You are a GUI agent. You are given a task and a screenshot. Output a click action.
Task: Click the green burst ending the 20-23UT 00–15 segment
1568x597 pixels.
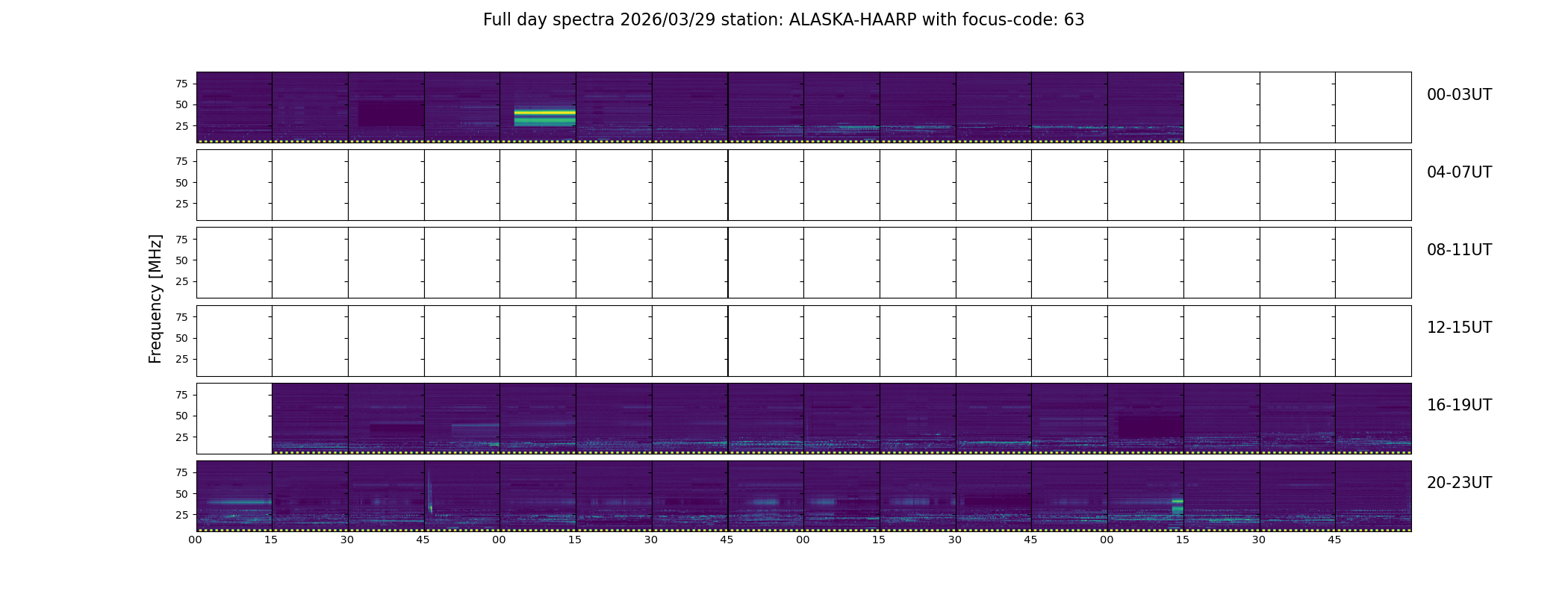(x=1177, y=506)
